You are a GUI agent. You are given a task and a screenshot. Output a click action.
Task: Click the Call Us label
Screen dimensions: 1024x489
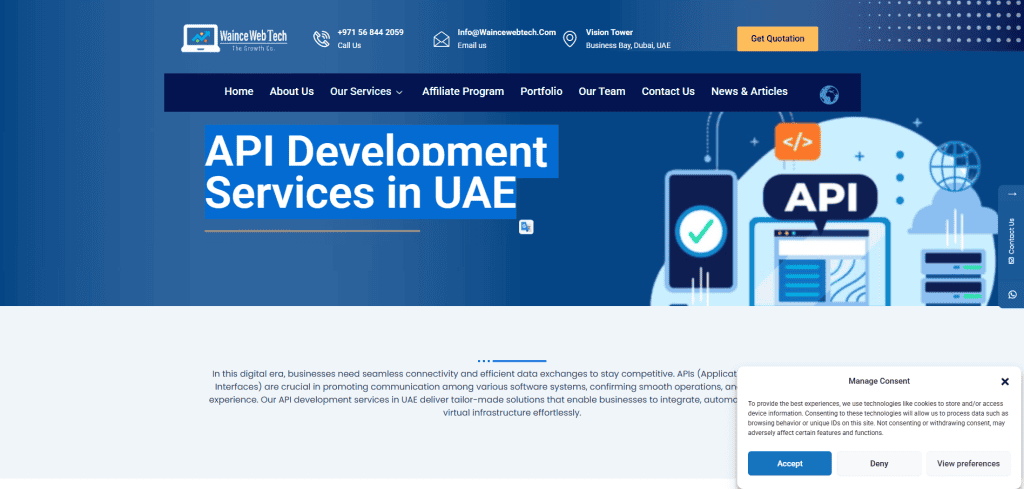point(349,46)
